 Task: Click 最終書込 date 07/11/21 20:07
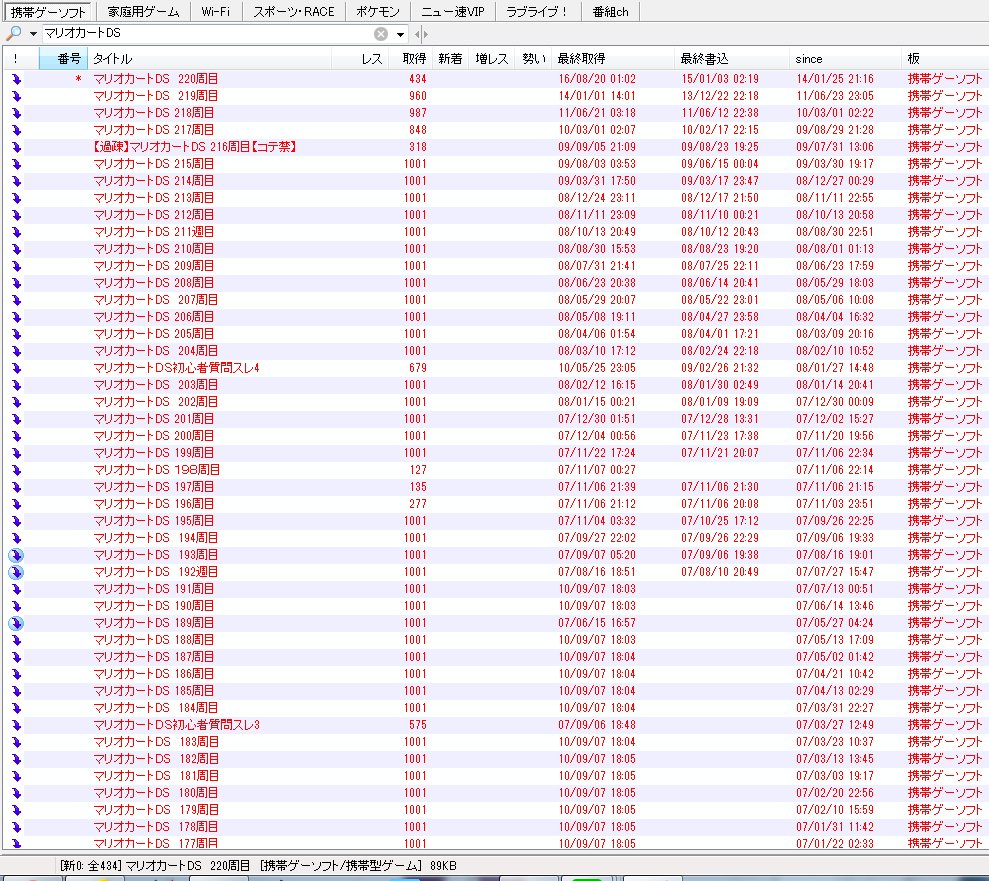(720, 453)
